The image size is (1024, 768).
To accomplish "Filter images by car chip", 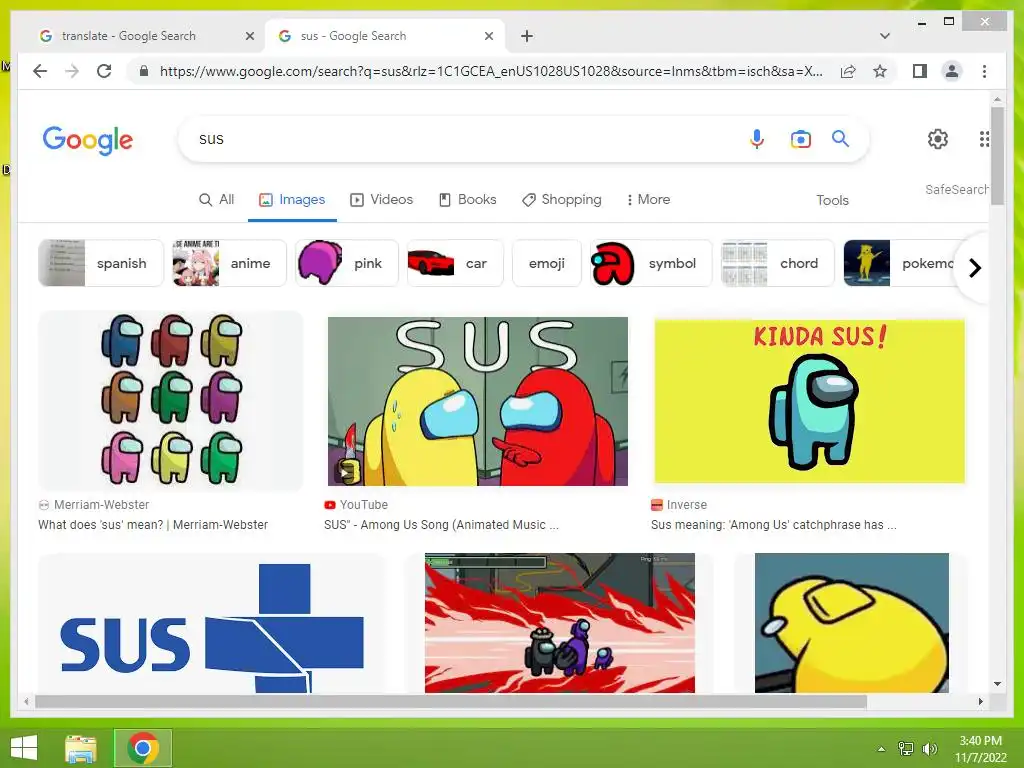I will (455, 263).
